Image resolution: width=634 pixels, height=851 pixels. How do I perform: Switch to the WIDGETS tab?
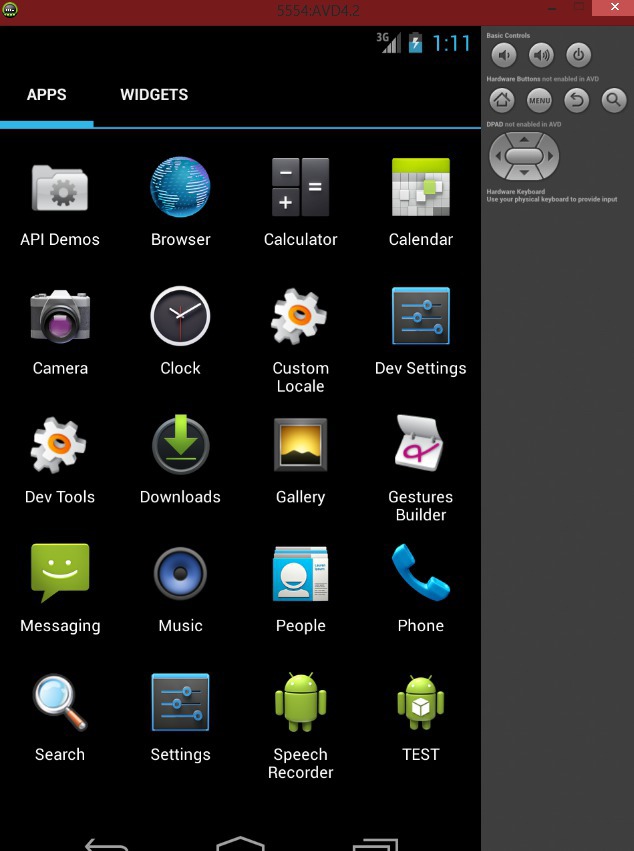click(154, 94)
